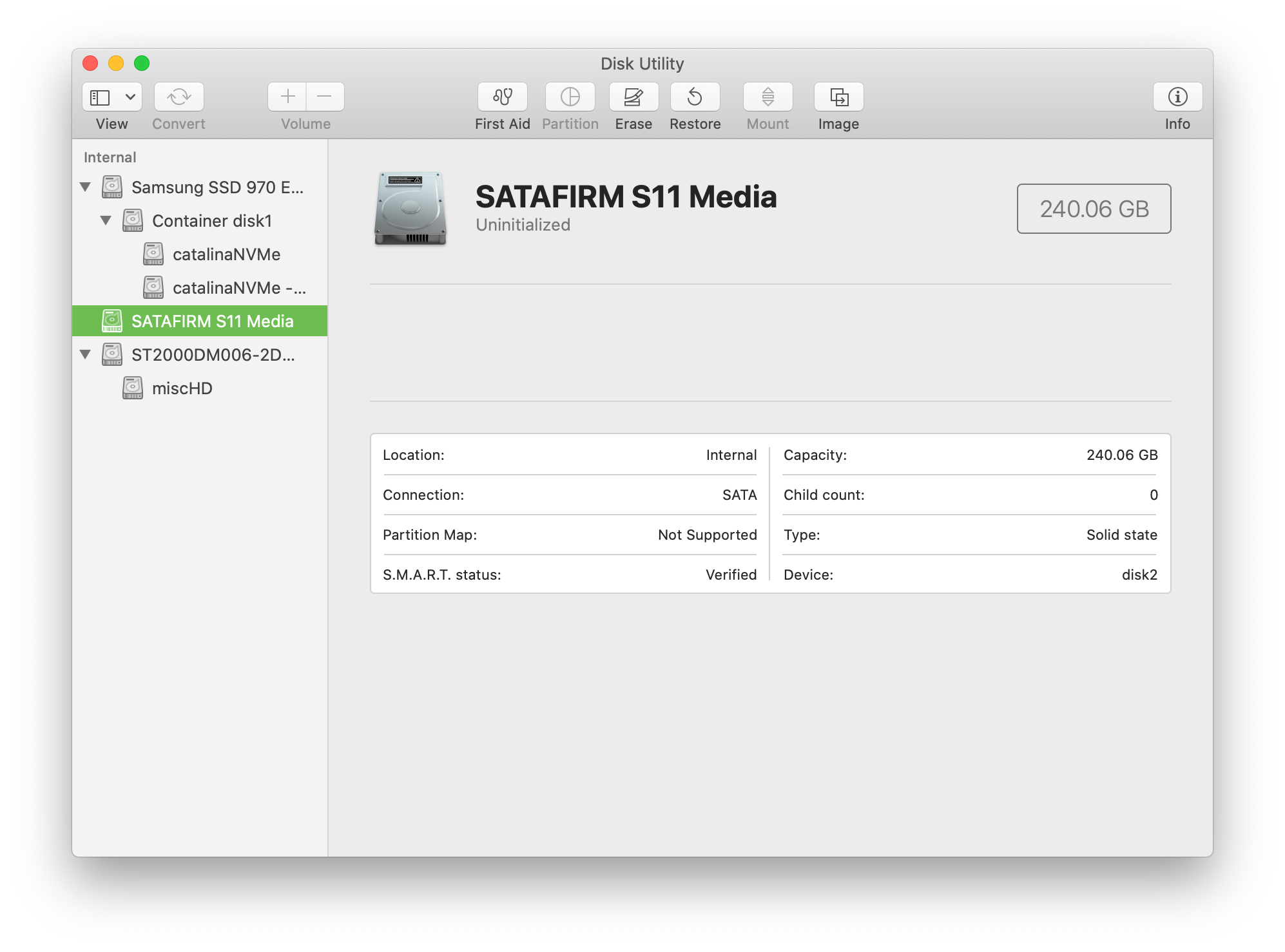Open the Info panel icon

[x=1177, y=97]
